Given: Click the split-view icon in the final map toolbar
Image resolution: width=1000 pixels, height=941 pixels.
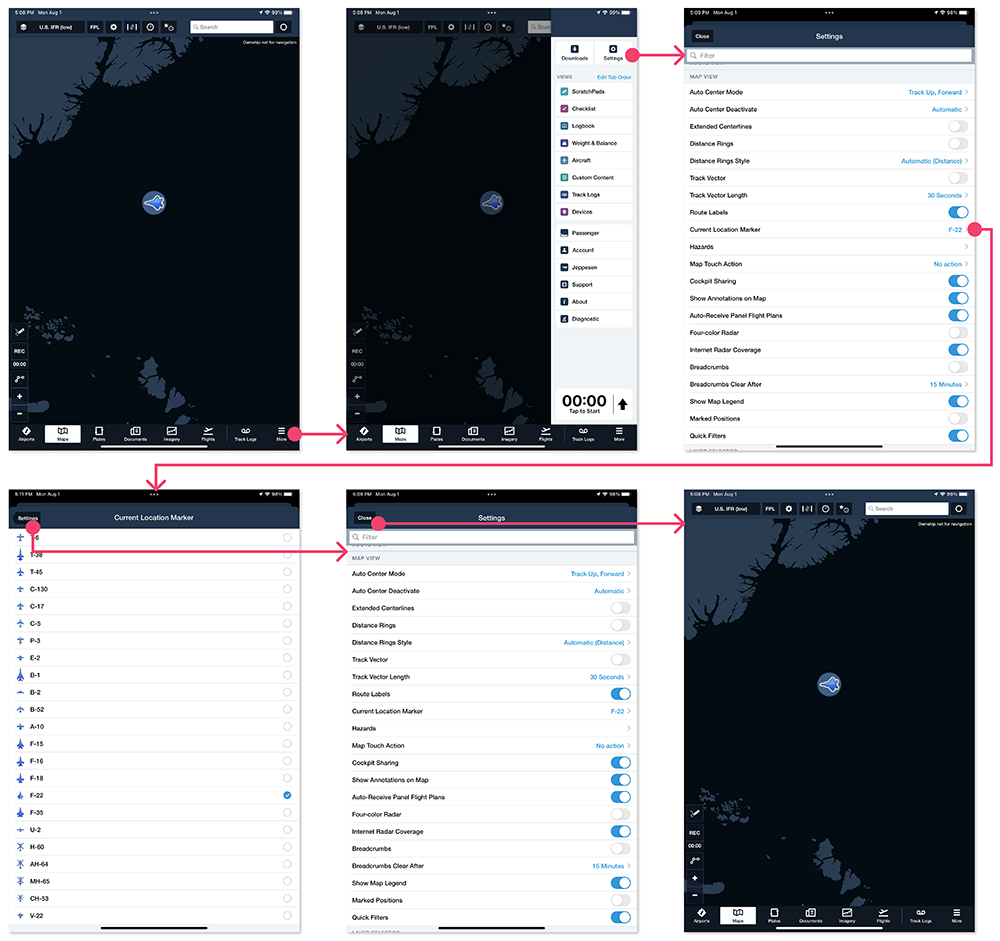Looking at the screenshot, I should (807, 508).
